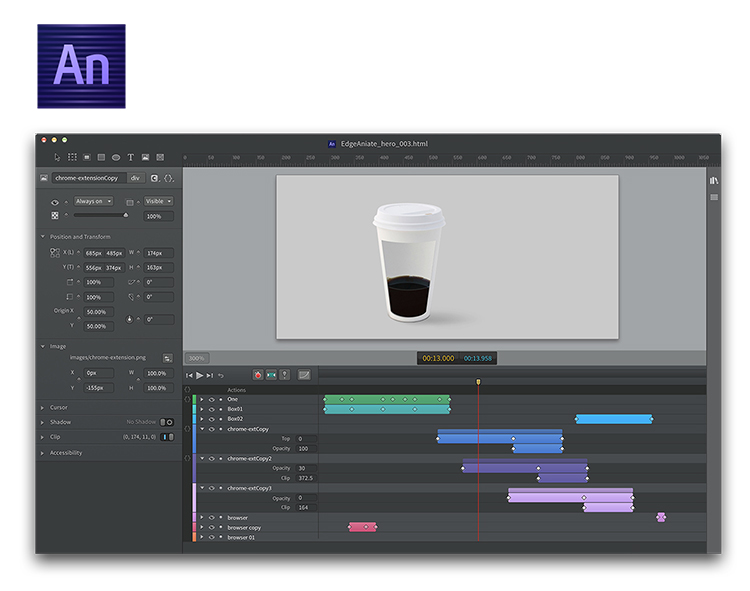Click the Image tool icon
The image size is (750, 591).
(x=145, y=157)
